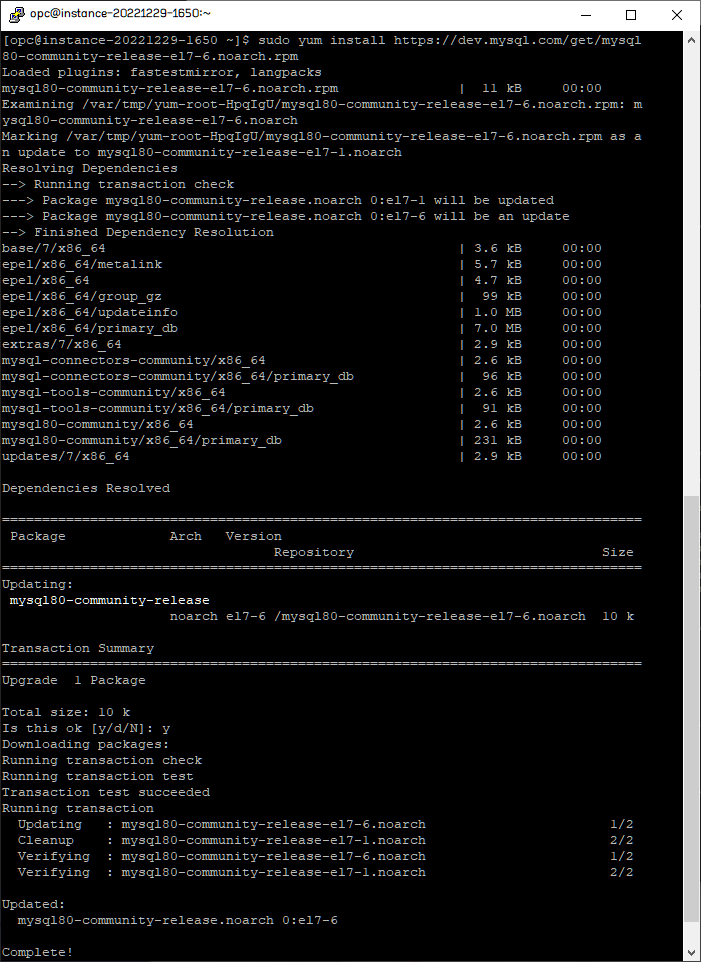701x962 pixels.
Task: Click the 'Arch' column header
Action: pos(185,536)
